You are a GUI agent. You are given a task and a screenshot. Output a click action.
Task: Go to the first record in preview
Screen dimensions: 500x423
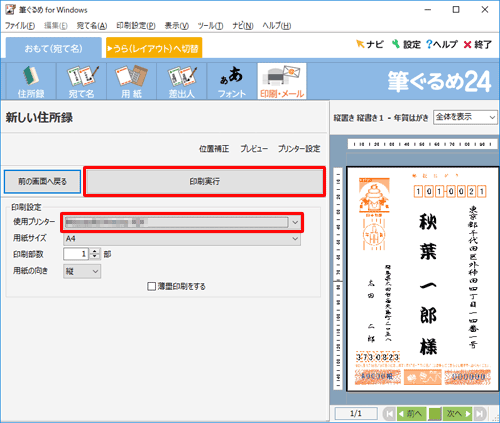point(389,414)
